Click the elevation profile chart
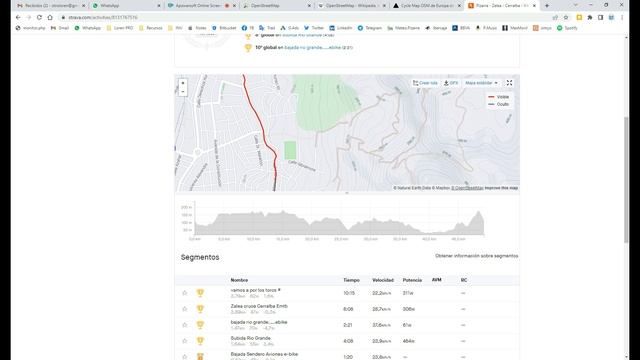 [x=339, y=220]
